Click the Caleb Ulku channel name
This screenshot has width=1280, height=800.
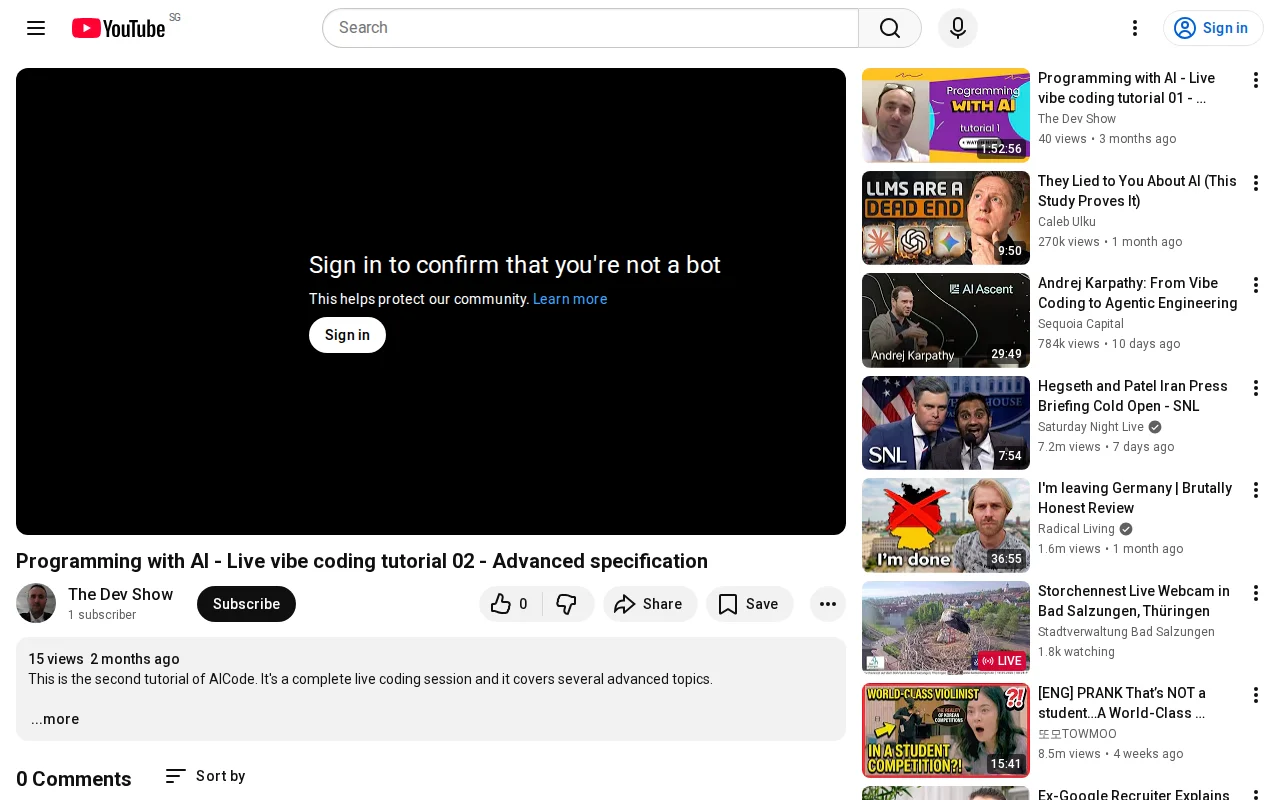(1067, 222)
